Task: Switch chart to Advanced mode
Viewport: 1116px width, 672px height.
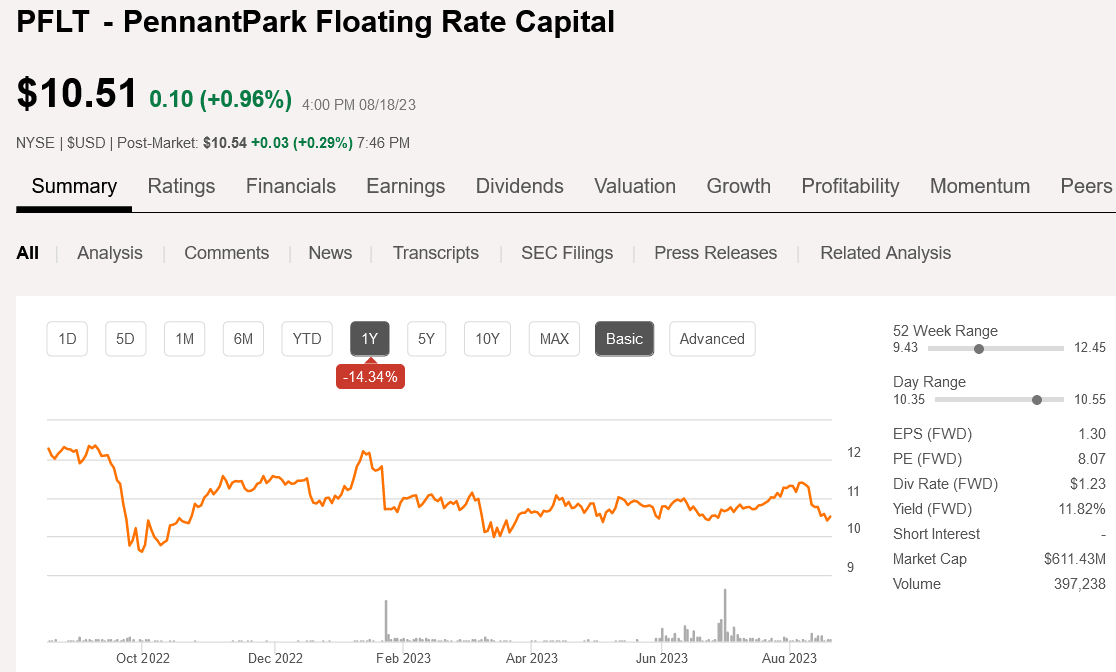Action: [712, 339]
